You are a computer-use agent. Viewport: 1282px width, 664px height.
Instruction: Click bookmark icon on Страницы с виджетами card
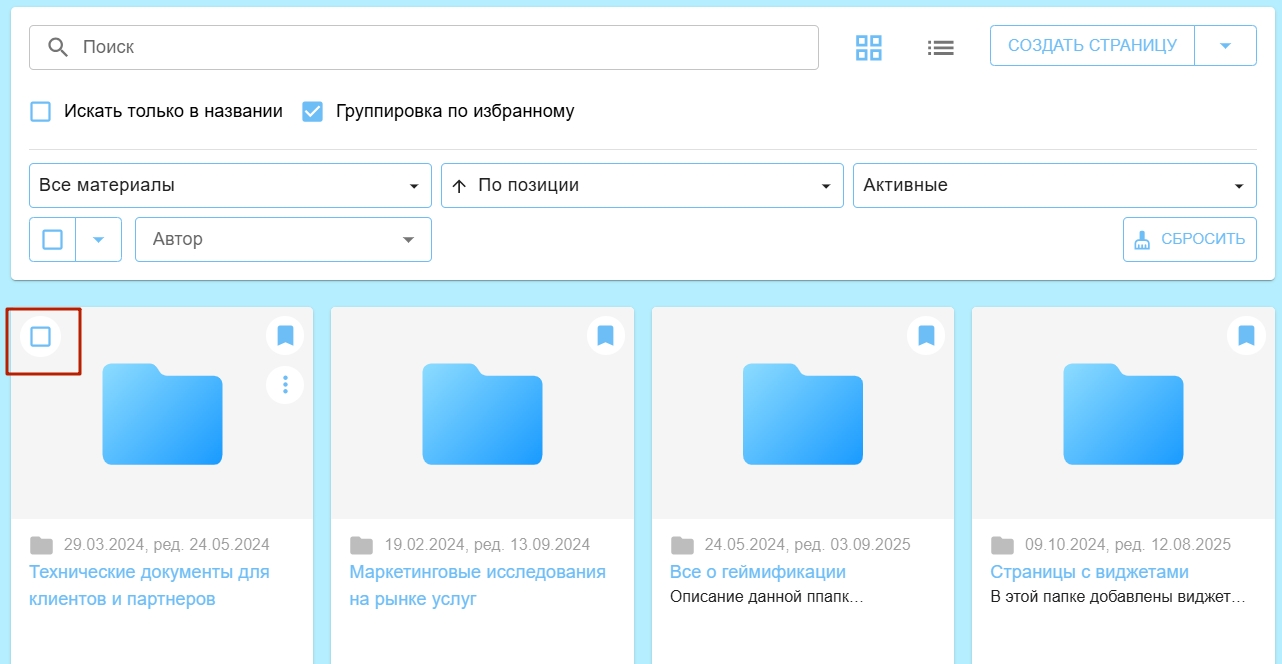click(x=1246, y=335)
